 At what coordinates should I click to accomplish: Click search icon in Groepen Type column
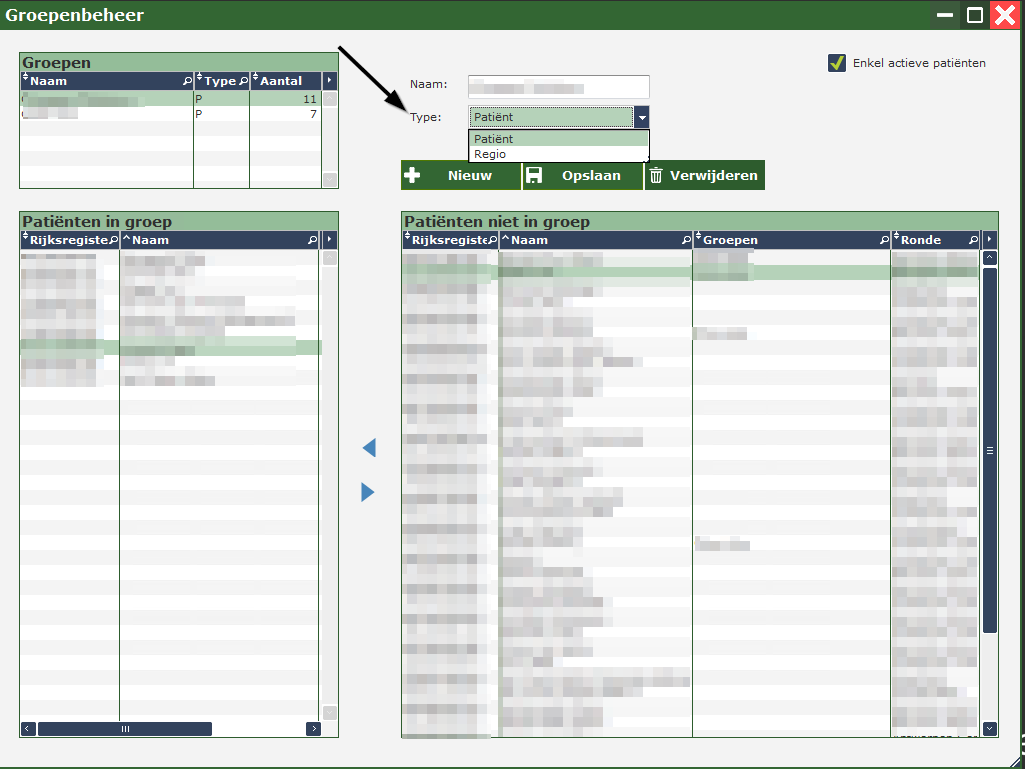243,81
